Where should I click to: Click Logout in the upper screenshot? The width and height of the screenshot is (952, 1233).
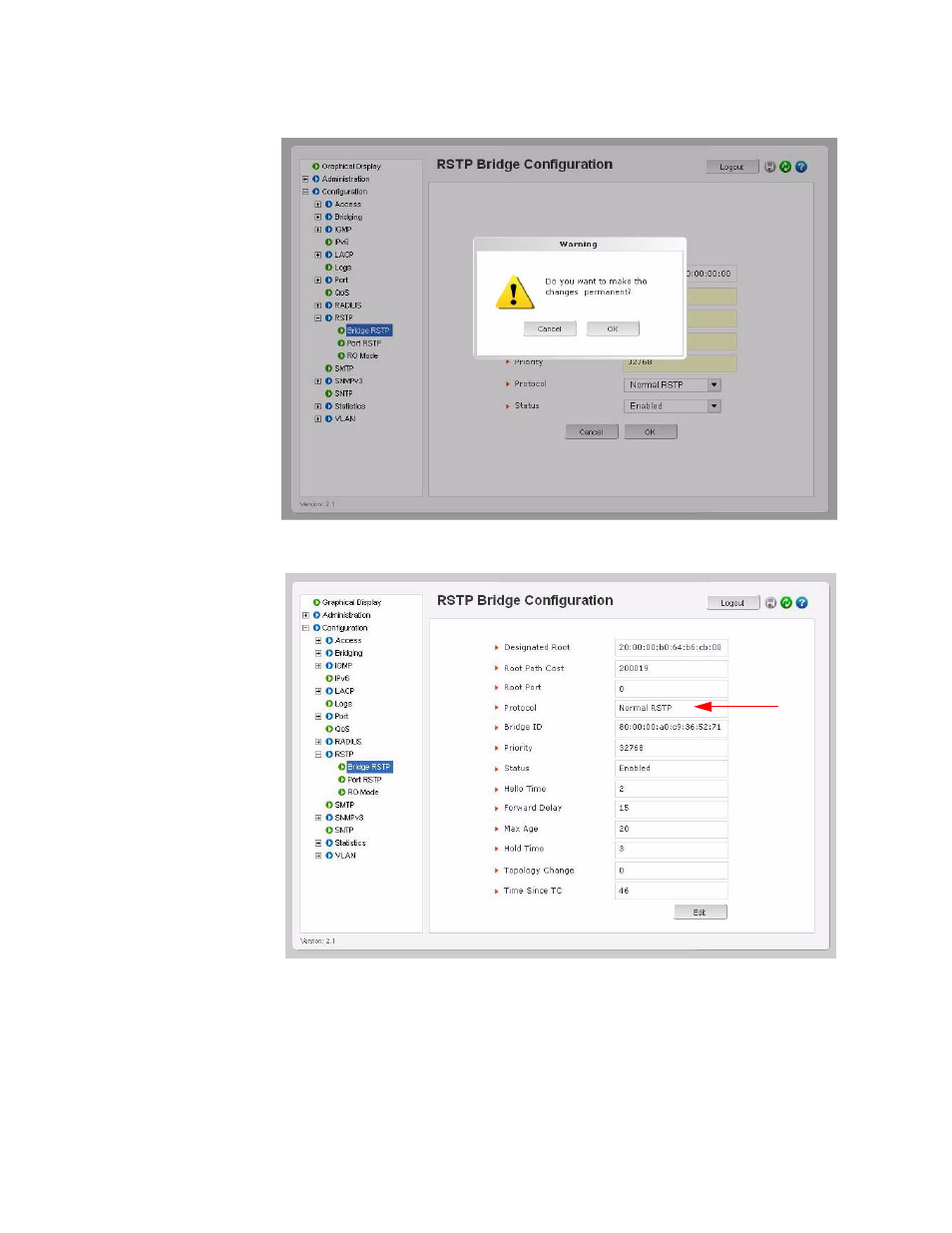731,167
